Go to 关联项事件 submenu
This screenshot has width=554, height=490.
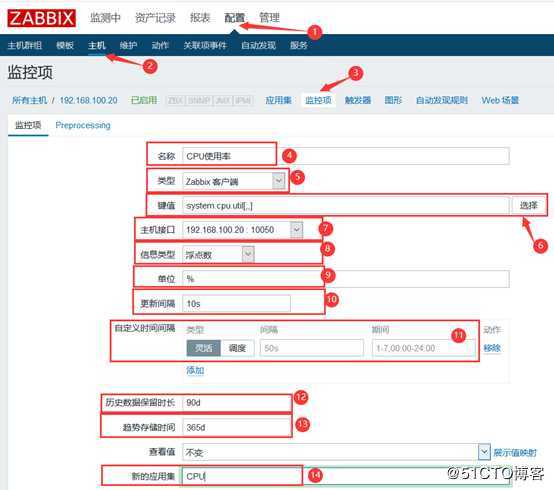coord(205,45)
